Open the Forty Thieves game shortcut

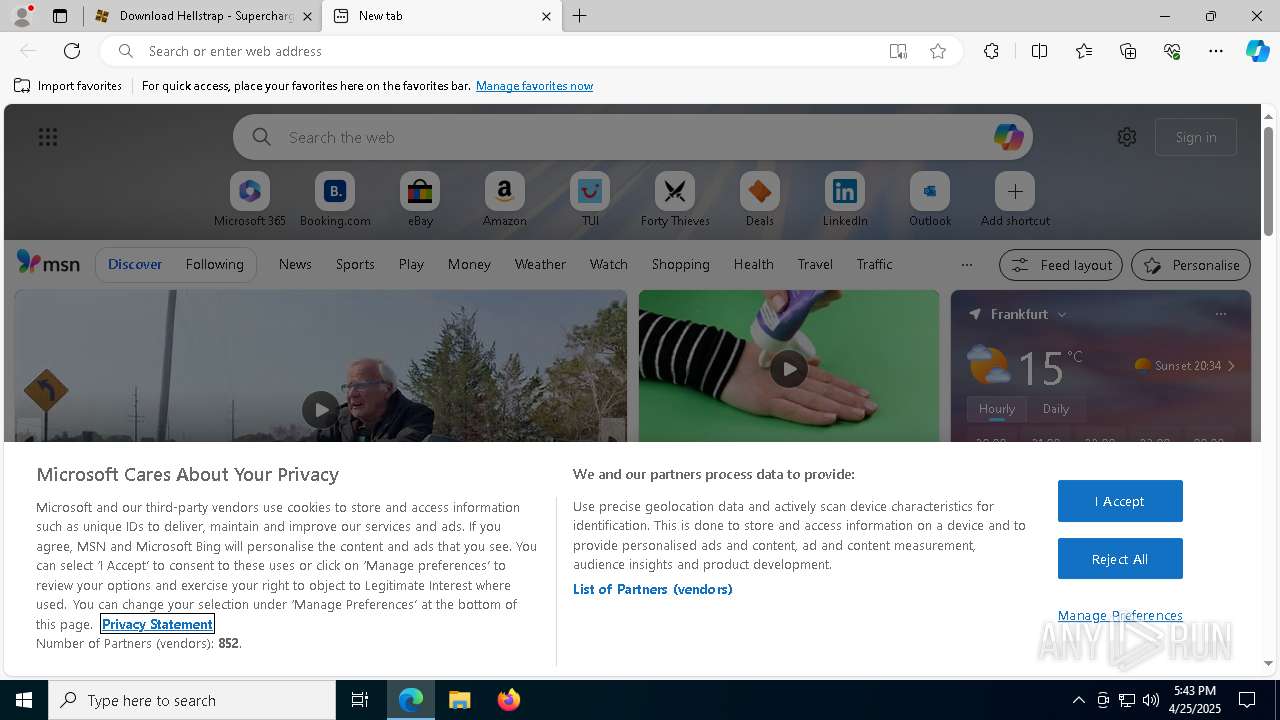point(675,200)
